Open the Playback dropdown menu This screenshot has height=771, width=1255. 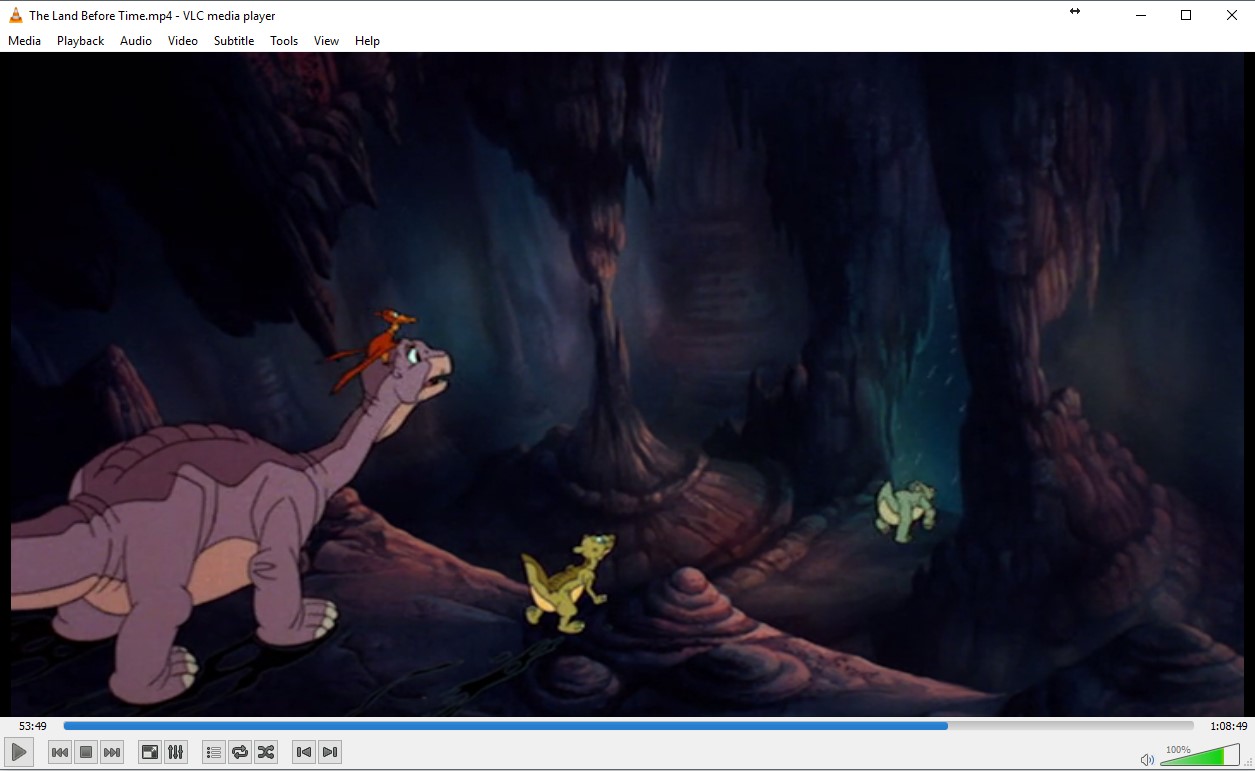pyautogui.click(x=80, y=41)
